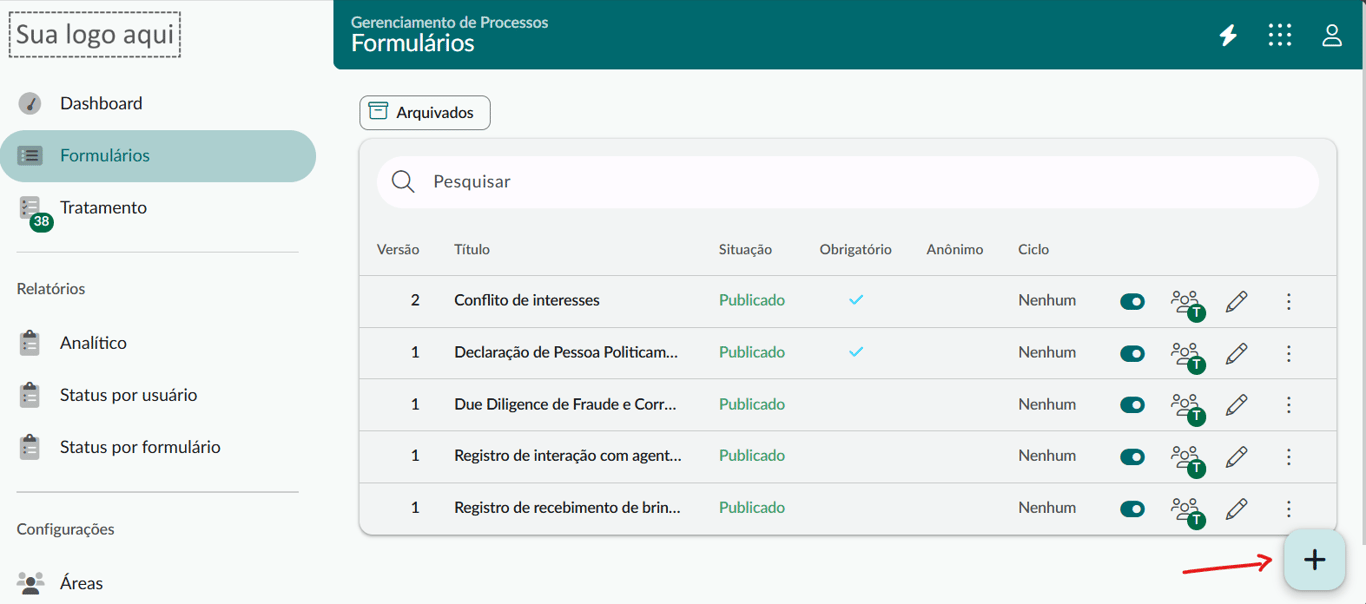1366x604 pixels.
Task: Click the Obrigatório checkmark for Conflito de interesses
Action: point(856,300)
